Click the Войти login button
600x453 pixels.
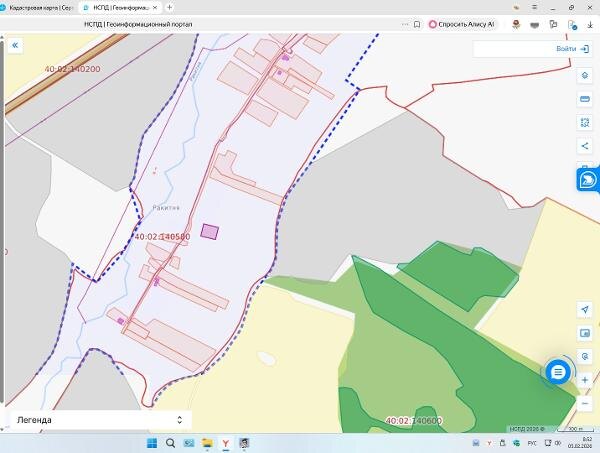point(572,49)
